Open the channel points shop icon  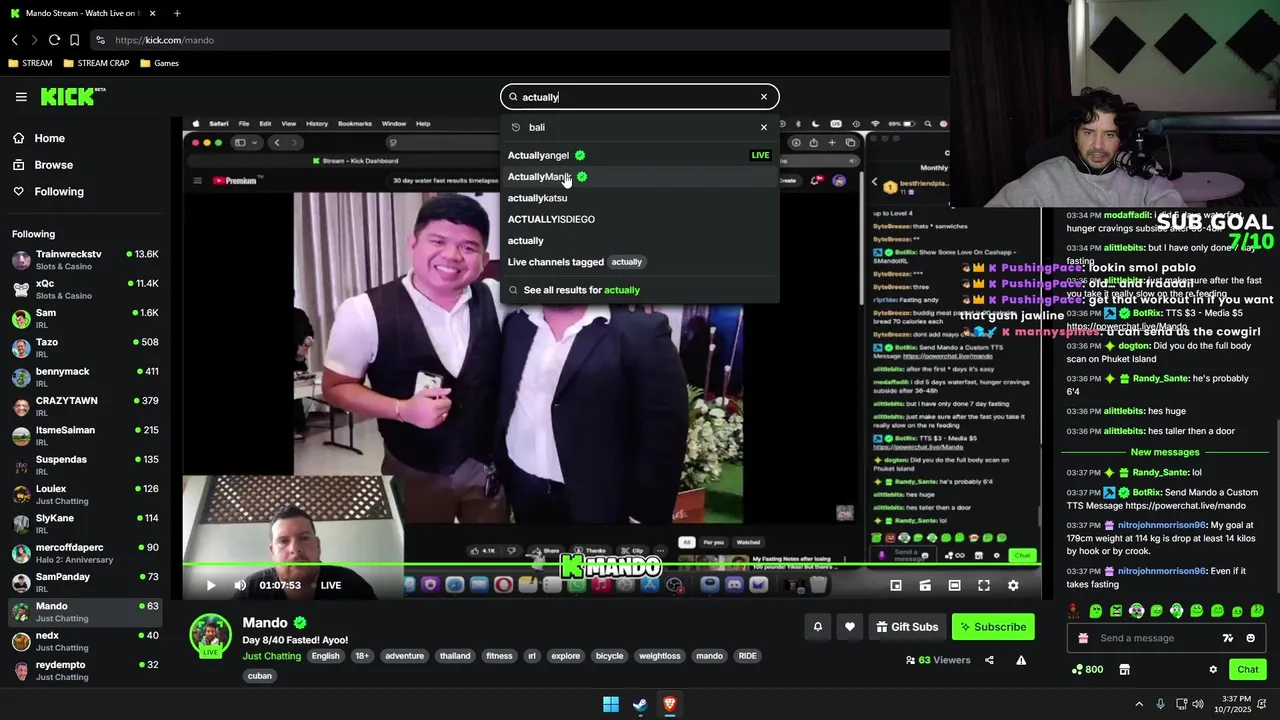click(x=1124, y=669)
